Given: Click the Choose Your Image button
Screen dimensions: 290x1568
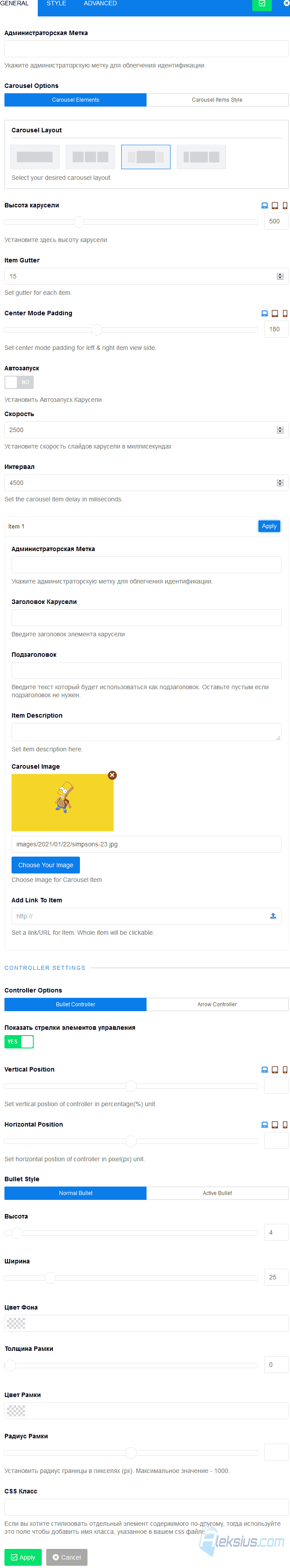Looking at the screenshot, I should click(x=46, y=865).
